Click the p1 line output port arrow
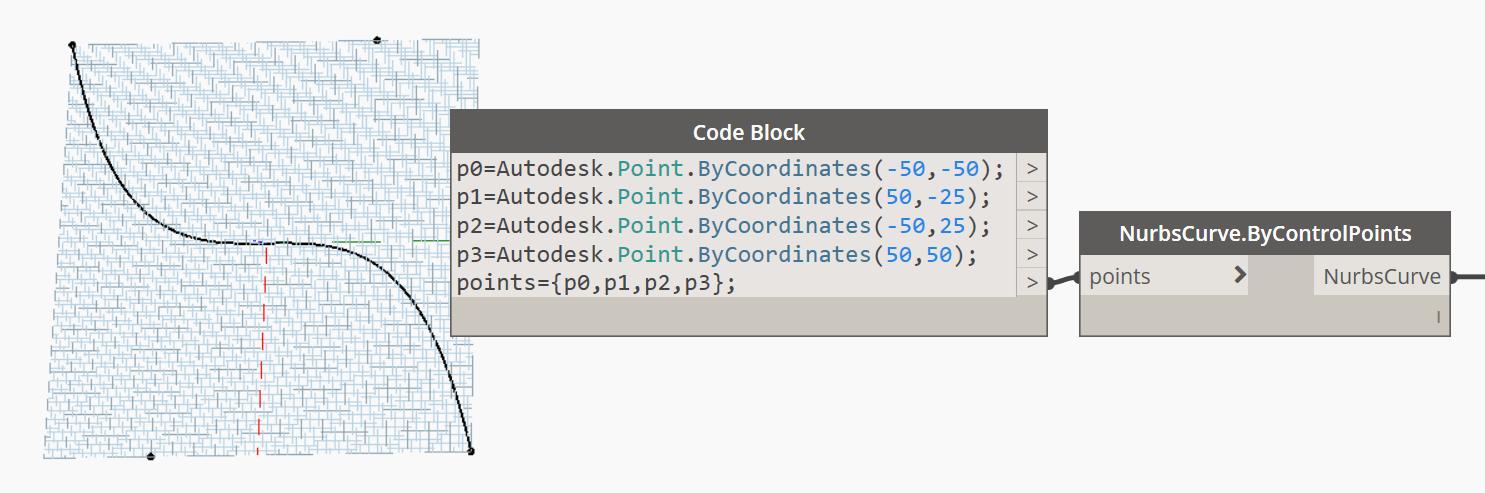Screen dimensions: 1485x493 1031,197
